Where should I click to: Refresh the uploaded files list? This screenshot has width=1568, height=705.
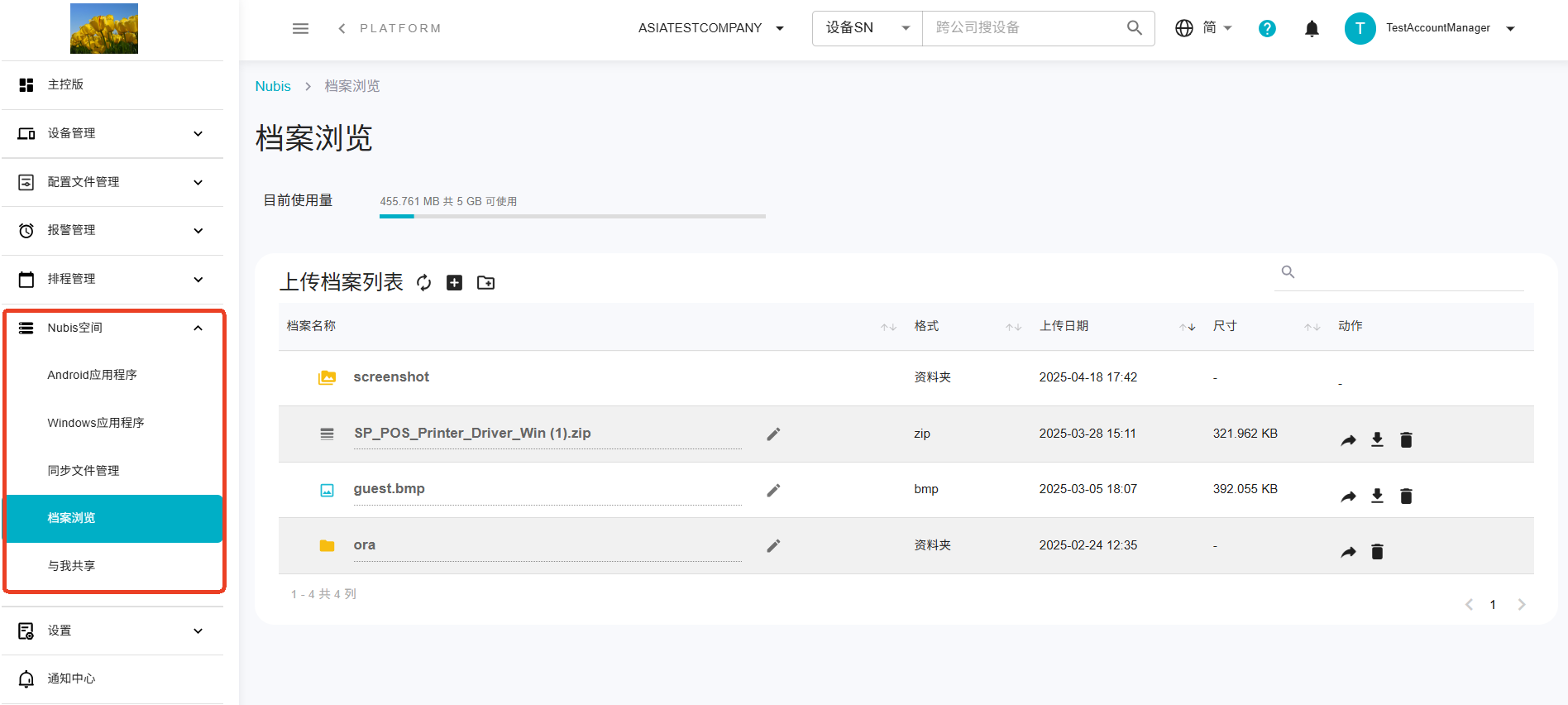423,283
